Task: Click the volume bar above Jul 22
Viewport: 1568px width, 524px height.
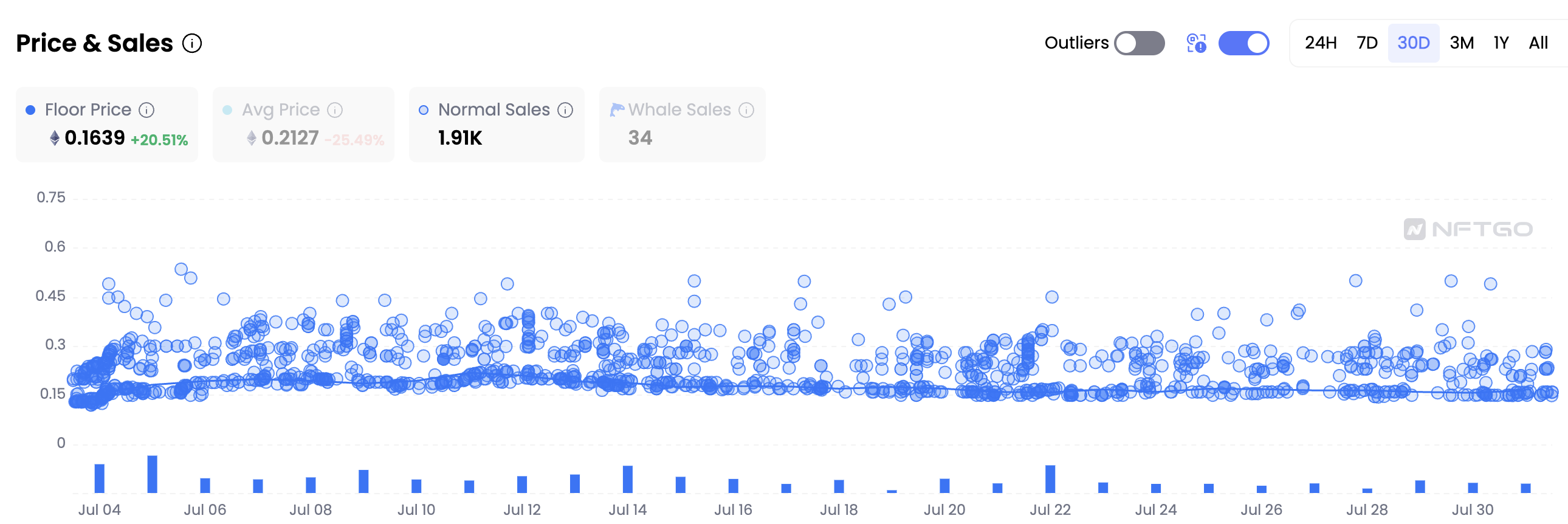Action: pyautogui.click(x=1050, y=479)
